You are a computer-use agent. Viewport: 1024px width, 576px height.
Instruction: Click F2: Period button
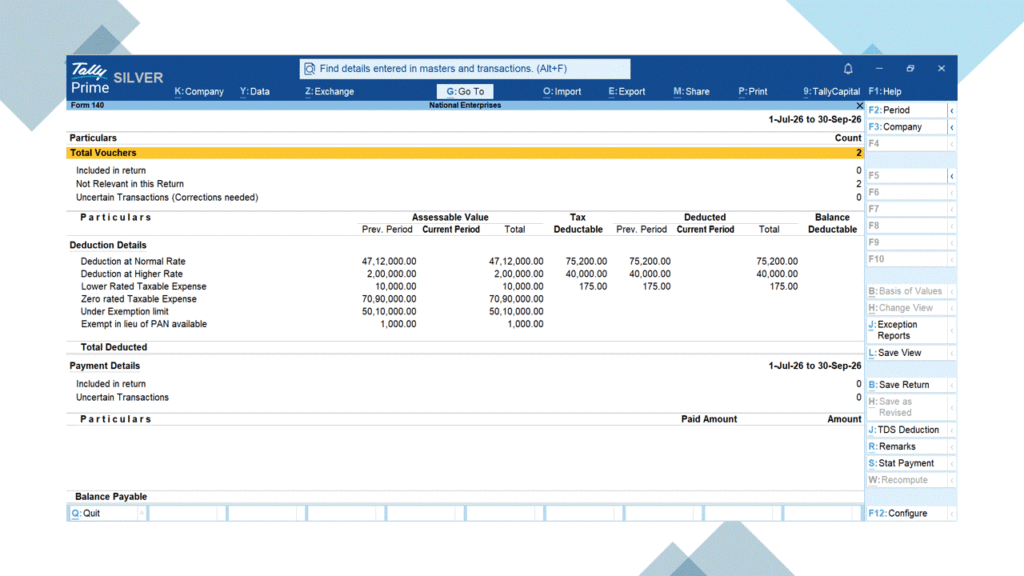(x=906, y=110)
